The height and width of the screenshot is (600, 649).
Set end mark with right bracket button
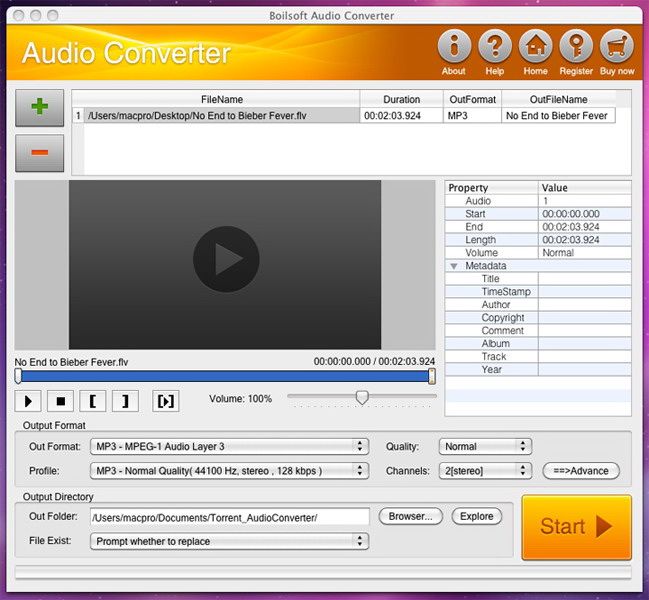(125, 401)
